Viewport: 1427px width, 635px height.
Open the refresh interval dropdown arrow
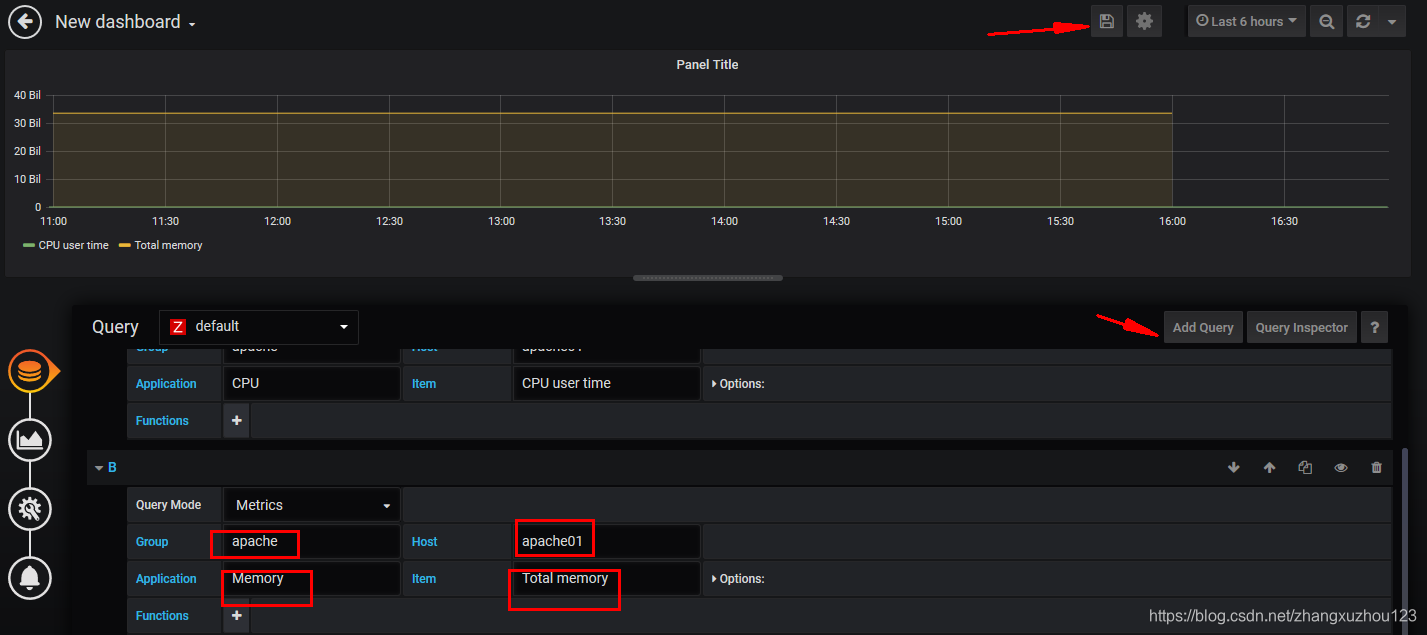[1392, 21]
